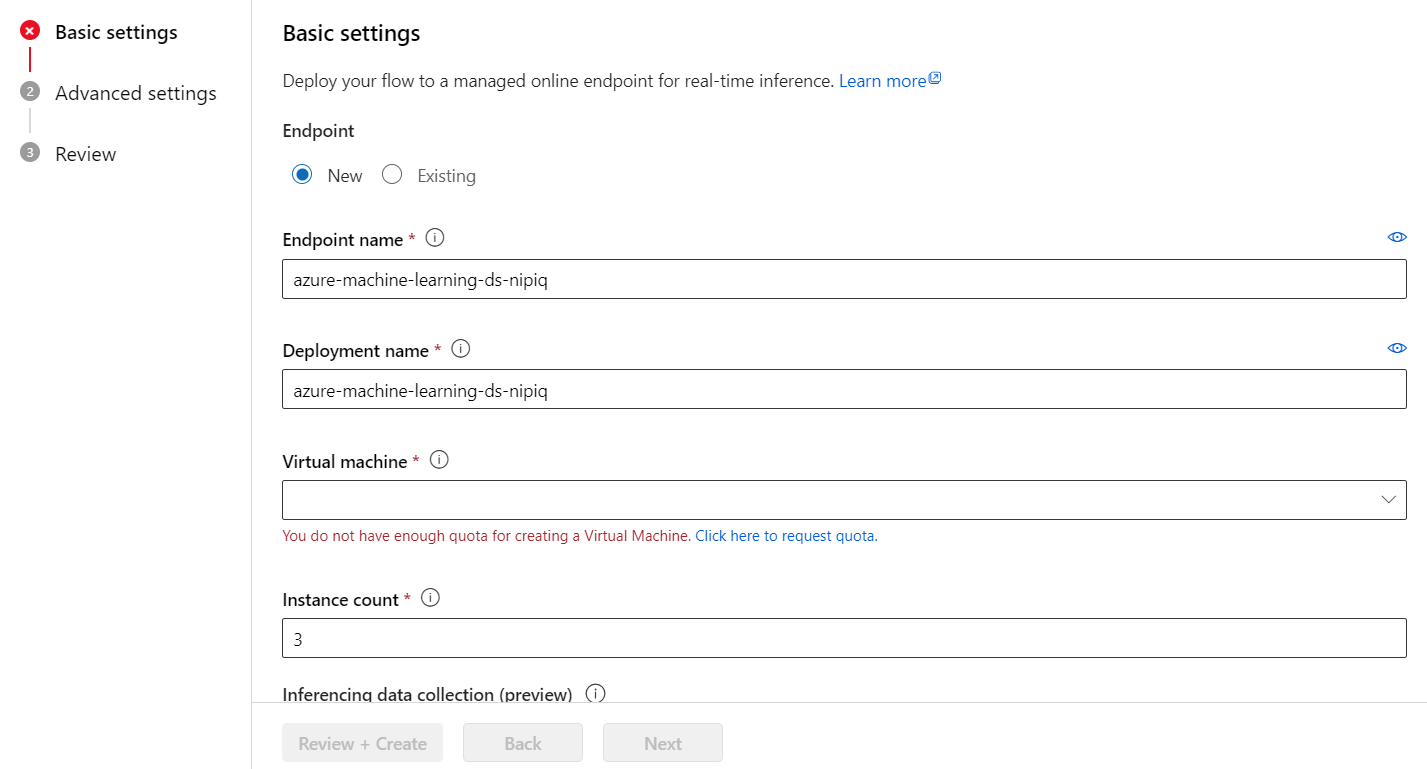Toggle visibility of the deployment name value
The width and height of the screenshot is (1427, 769).
point(1396,348)
